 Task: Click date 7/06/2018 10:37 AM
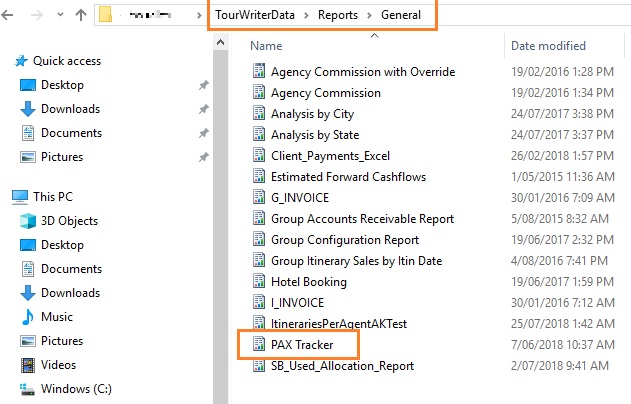(563, 344)
